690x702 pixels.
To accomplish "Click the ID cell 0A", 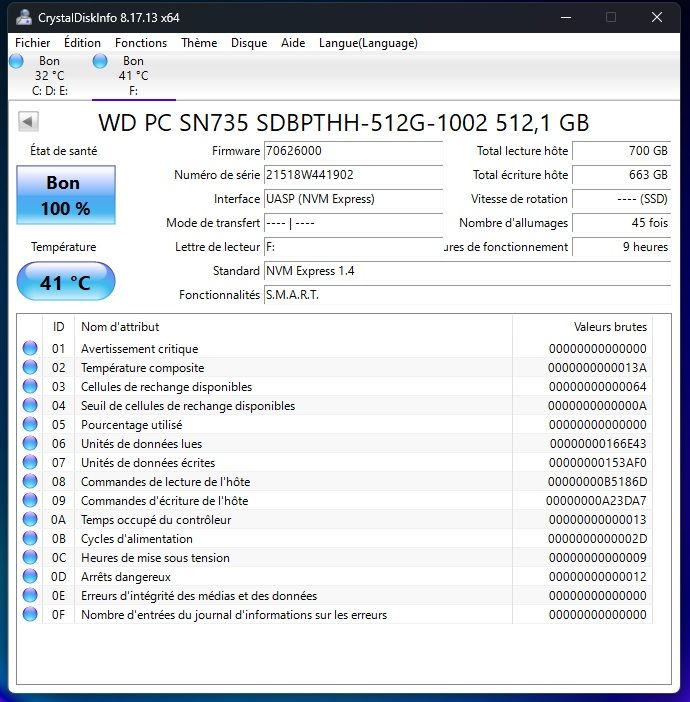I will (x=58, y=520).
